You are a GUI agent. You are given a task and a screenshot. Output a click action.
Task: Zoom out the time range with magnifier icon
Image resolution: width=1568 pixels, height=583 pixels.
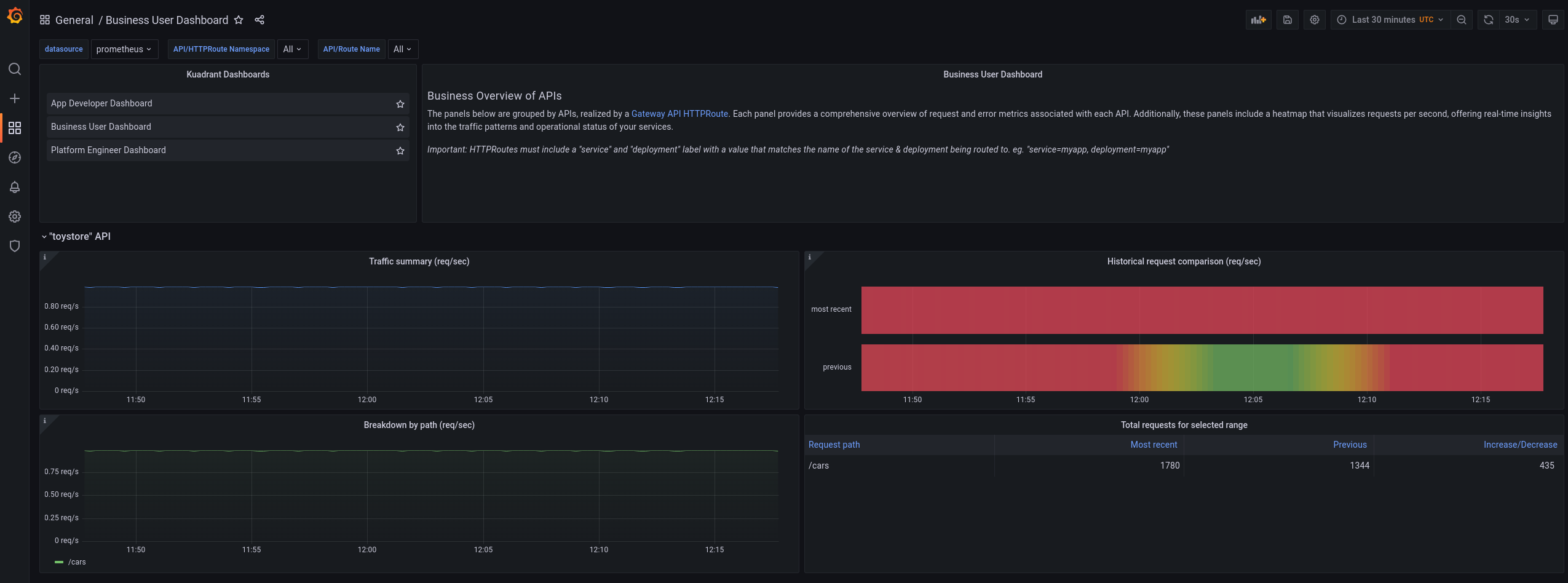click(1462, 20)
